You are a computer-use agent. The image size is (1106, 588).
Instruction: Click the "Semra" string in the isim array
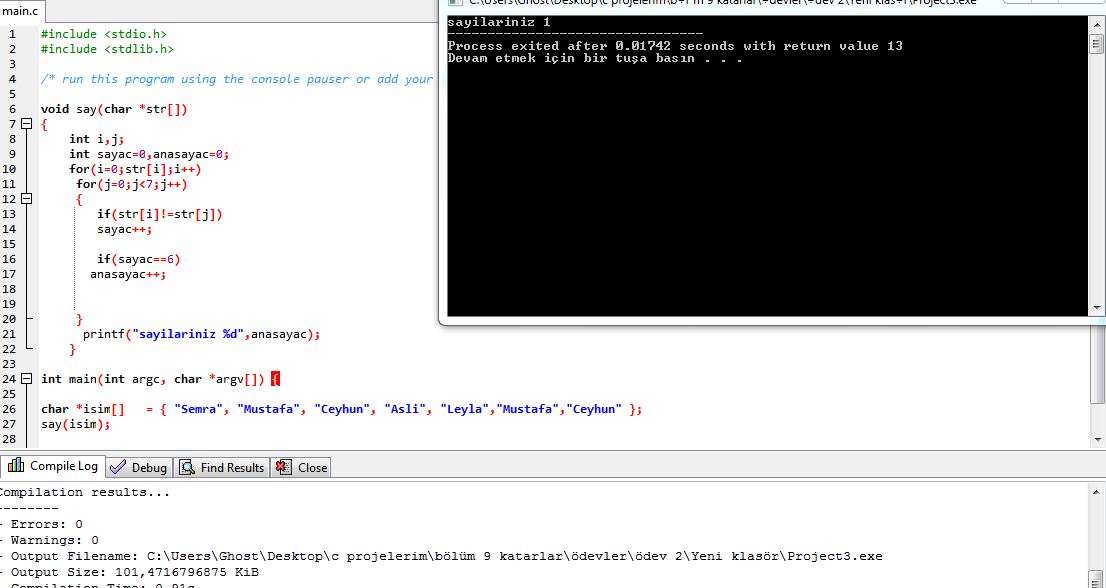(x=199, y=409)
